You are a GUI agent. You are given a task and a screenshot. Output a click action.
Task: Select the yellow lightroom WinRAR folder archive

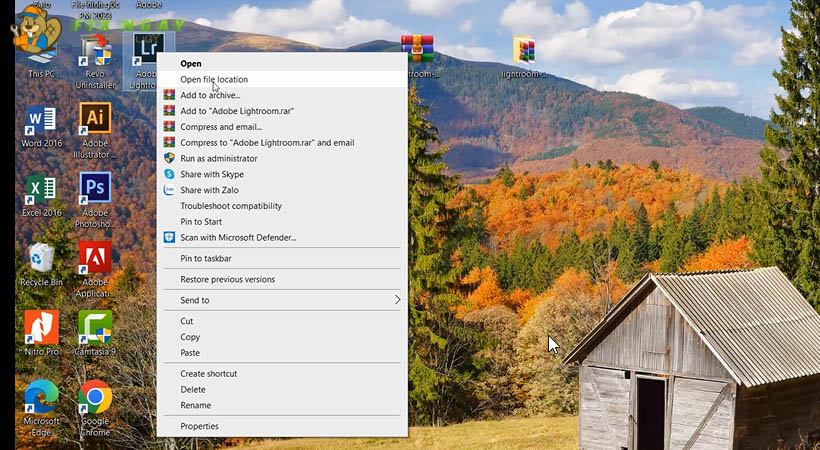pos(524,57)
